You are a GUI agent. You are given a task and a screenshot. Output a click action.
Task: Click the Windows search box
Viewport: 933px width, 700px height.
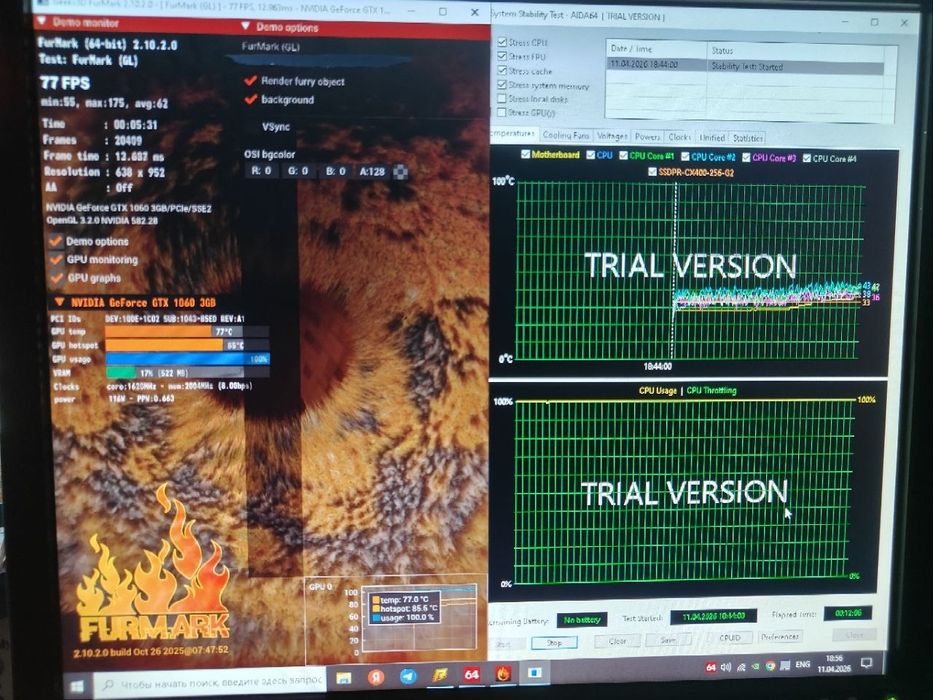coord(211,682)
